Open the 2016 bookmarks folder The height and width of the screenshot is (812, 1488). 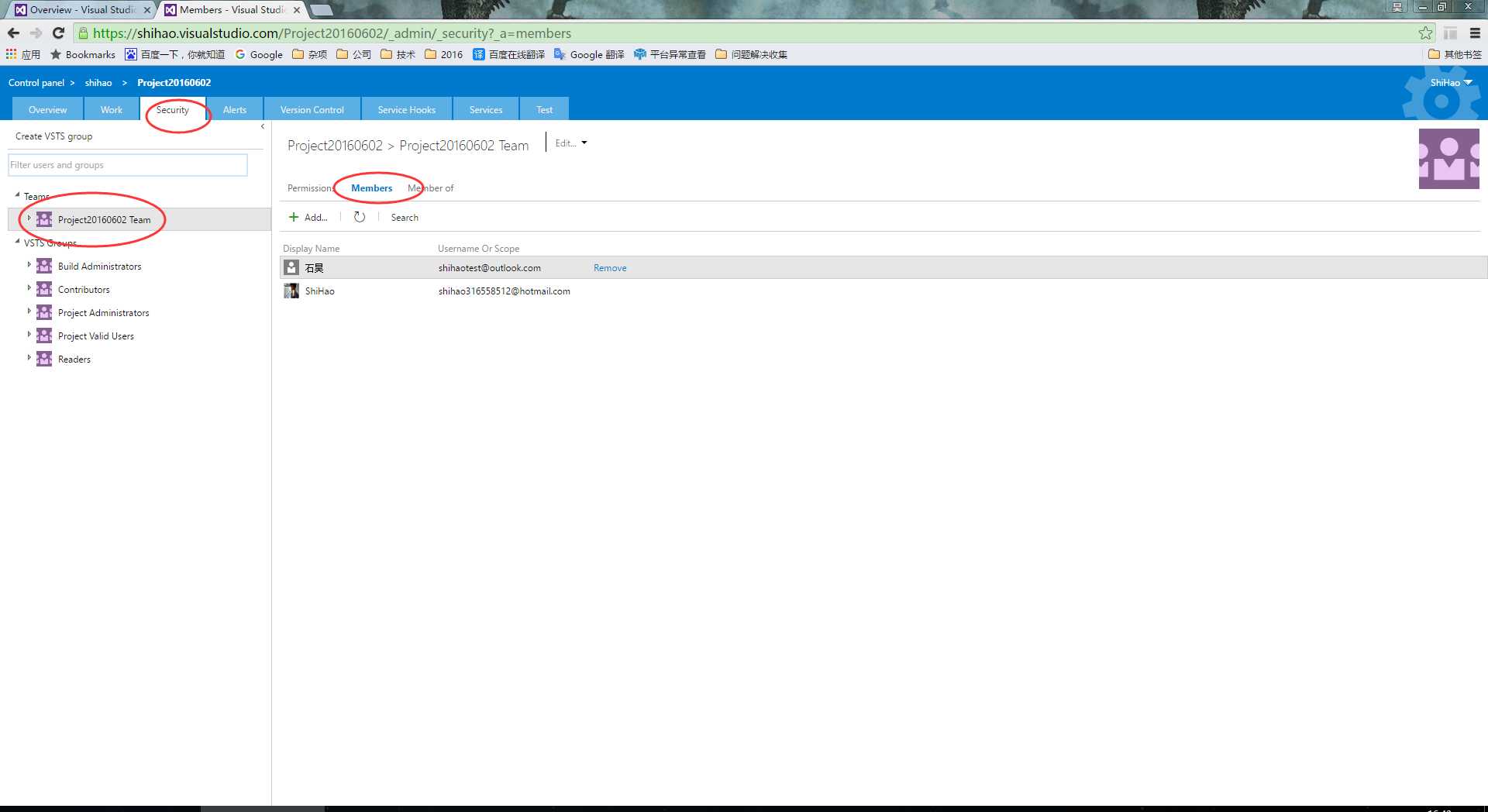tap(444, 54)
